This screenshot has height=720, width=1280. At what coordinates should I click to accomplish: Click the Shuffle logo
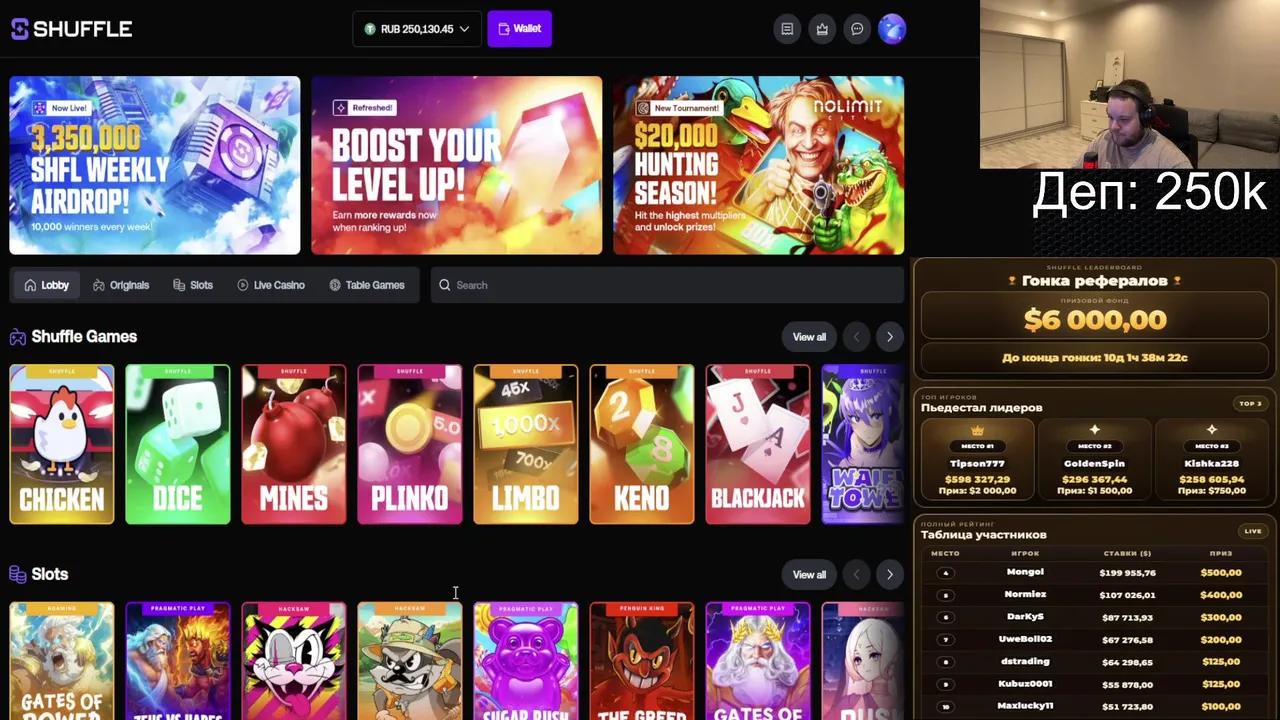point(71,29)
